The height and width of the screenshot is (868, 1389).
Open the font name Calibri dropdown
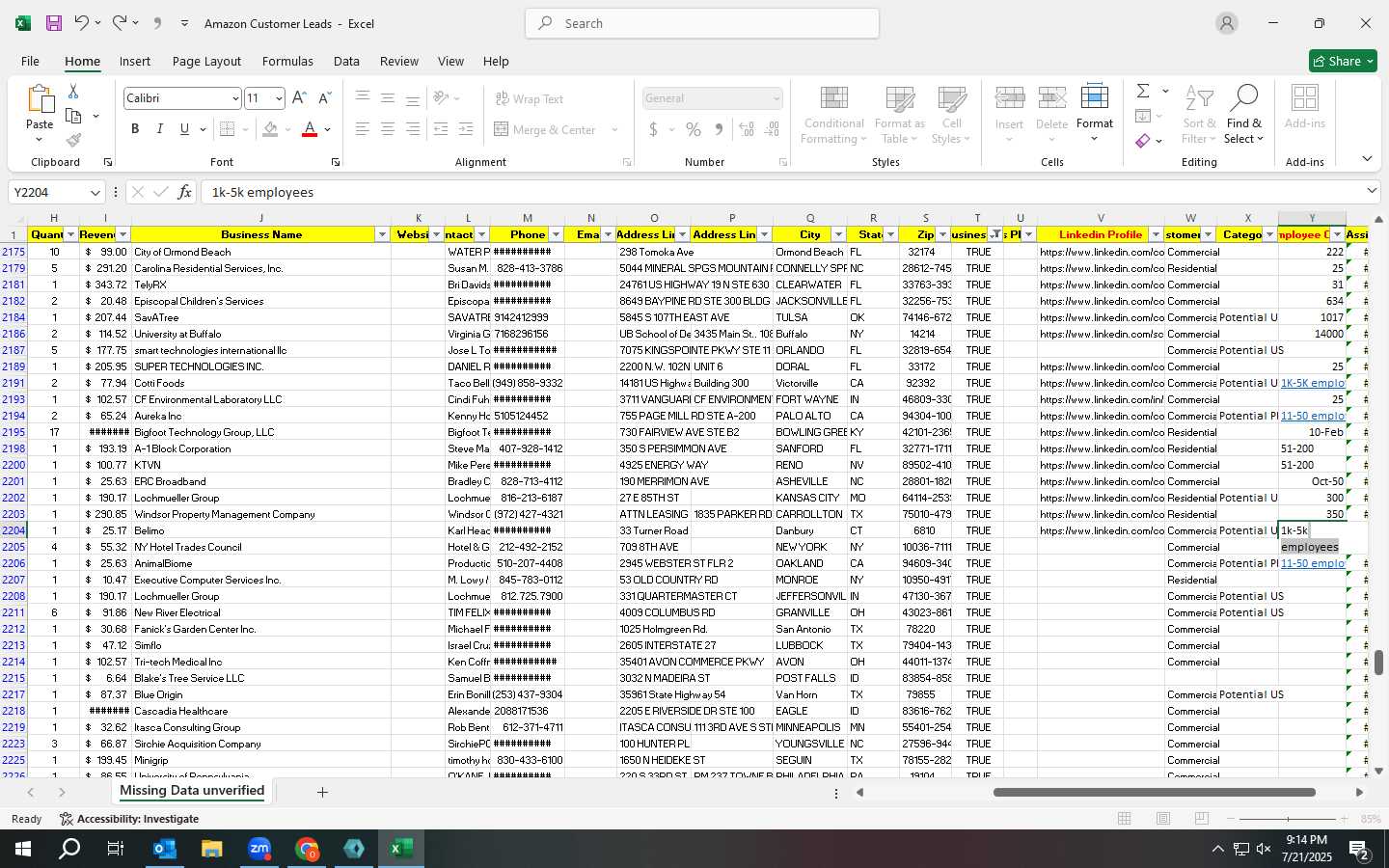(234, 98)
